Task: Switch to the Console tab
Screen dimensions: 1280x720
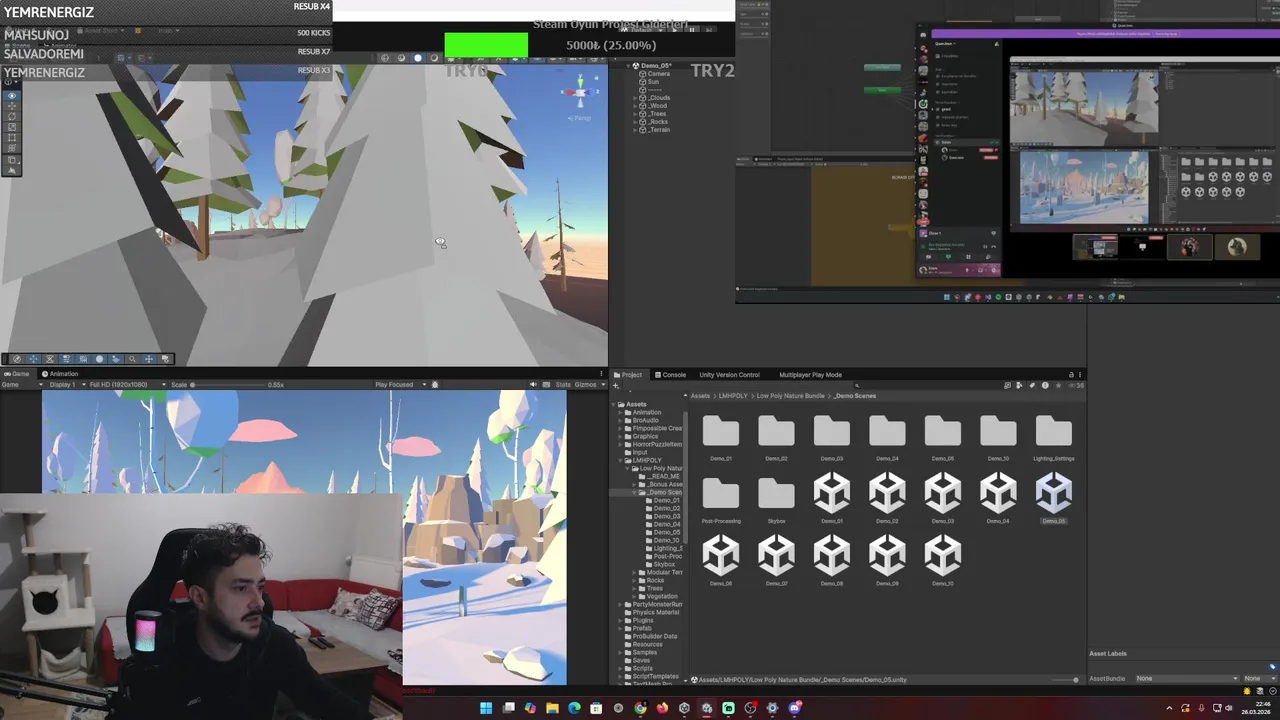Action: [669, 375]
